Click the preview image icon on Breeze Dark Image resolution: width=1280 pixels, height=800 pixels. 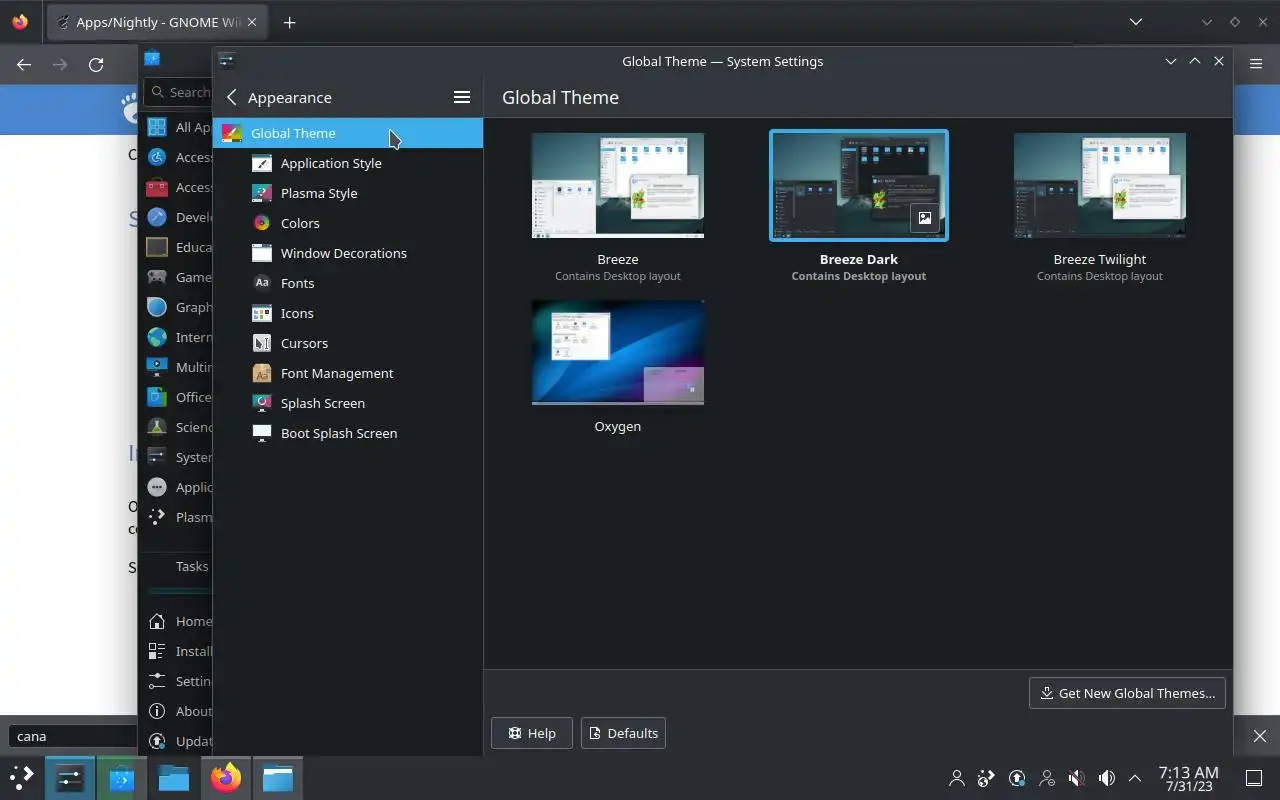click(925, 218)
